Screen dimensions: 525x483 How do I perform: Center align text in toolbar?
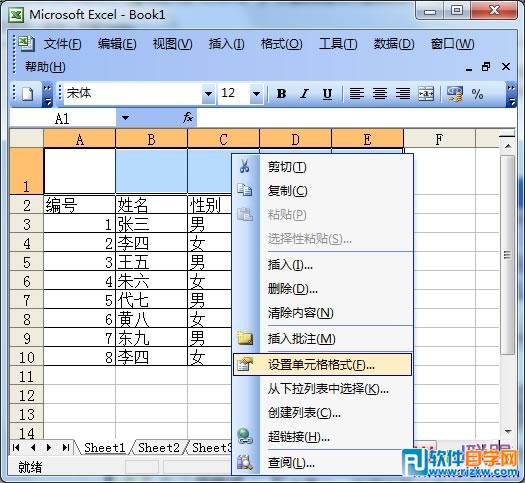[x=380, y=94]
